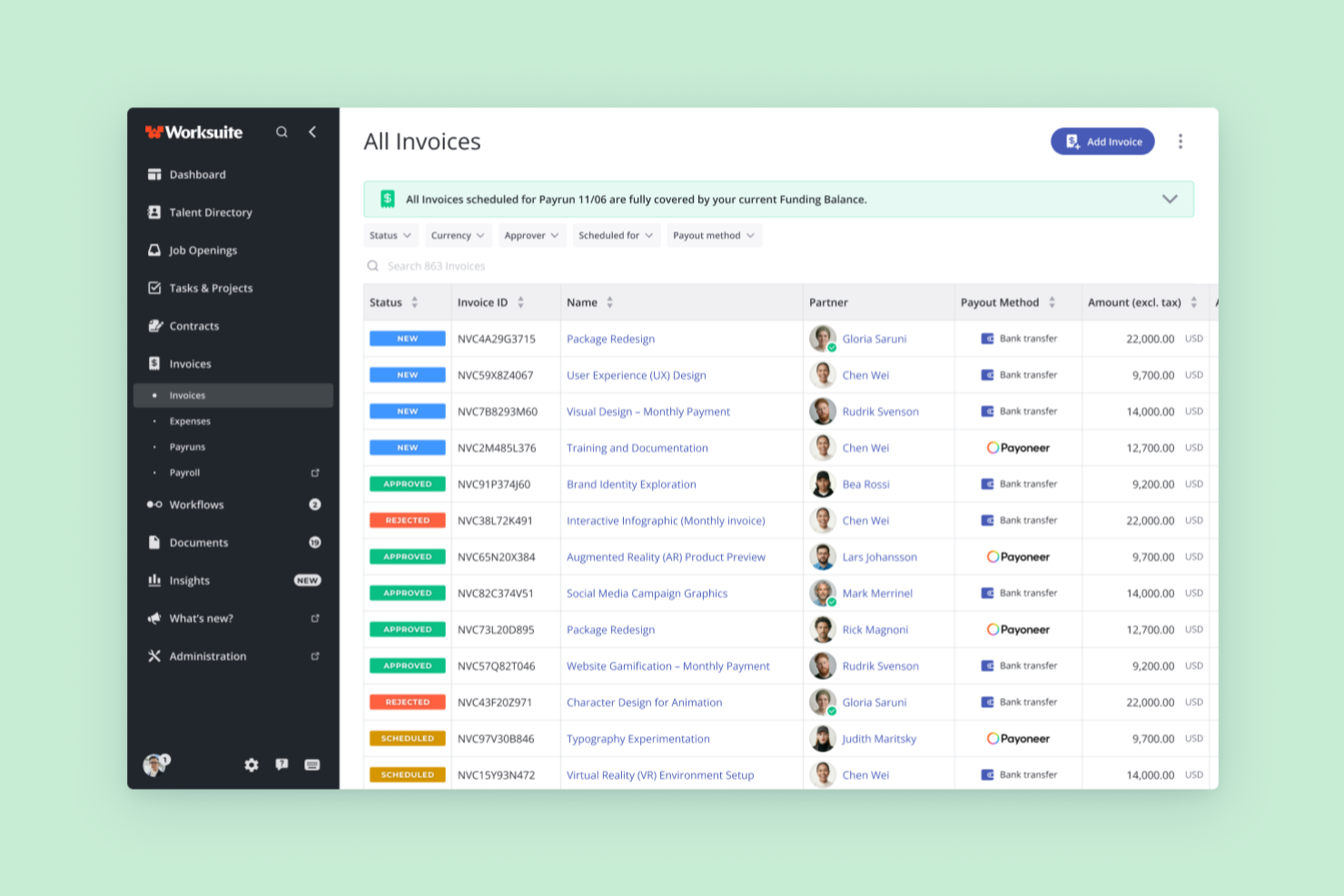Click the Administration tools icon
Viewport: 1344px width, 896px height.
pyautogui.click(x=154, y=656)
